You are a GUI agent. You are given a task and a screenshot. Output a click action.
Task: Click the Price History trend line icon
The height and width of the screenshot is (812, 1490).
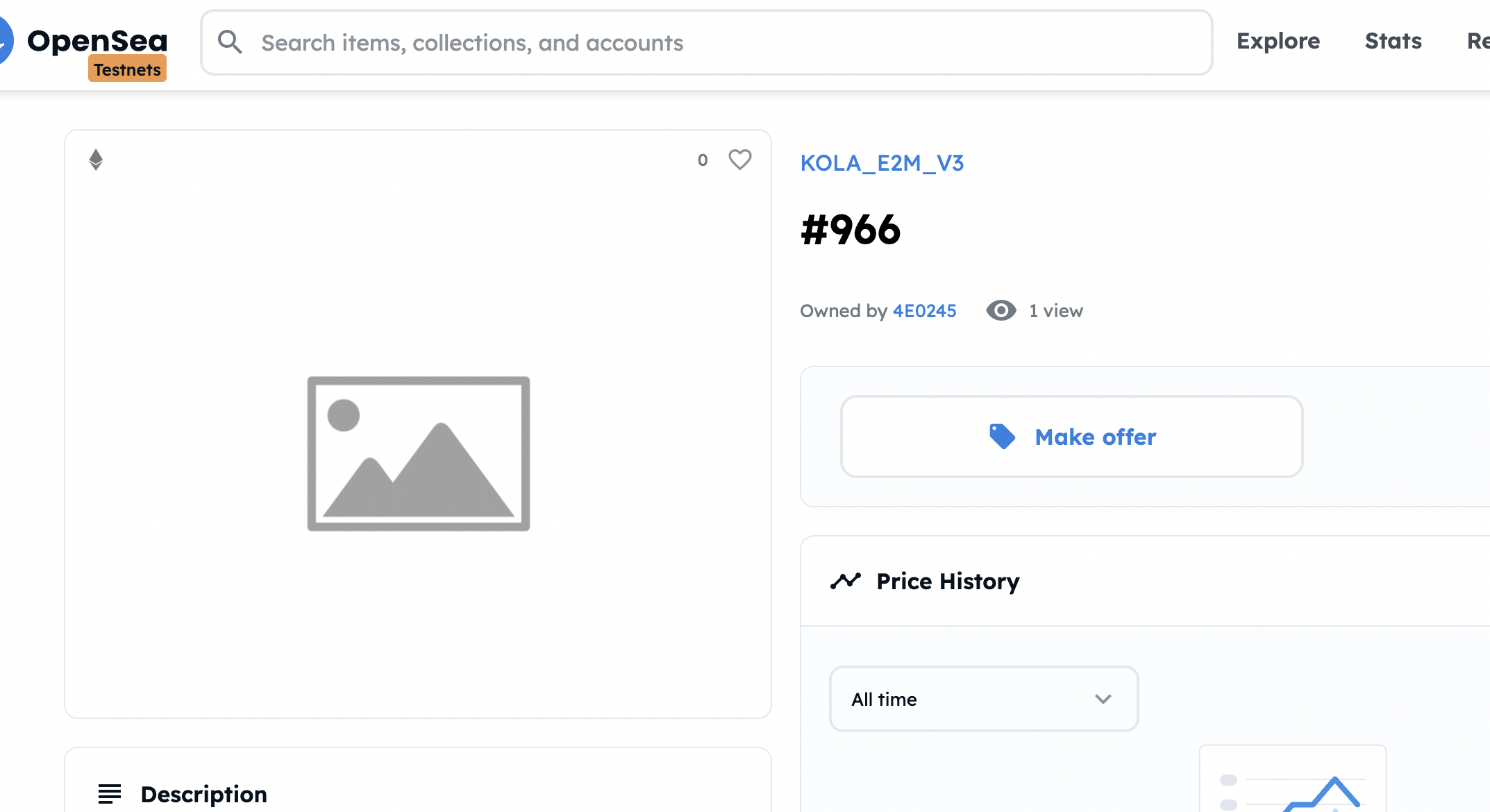tap(846, 581)
